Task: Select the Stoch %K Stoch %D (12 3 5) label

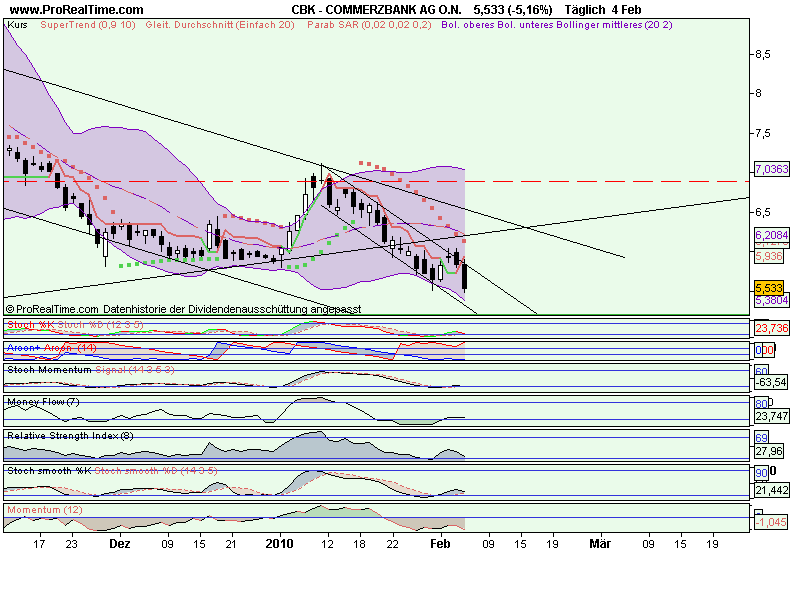Action: click(75, 324)
